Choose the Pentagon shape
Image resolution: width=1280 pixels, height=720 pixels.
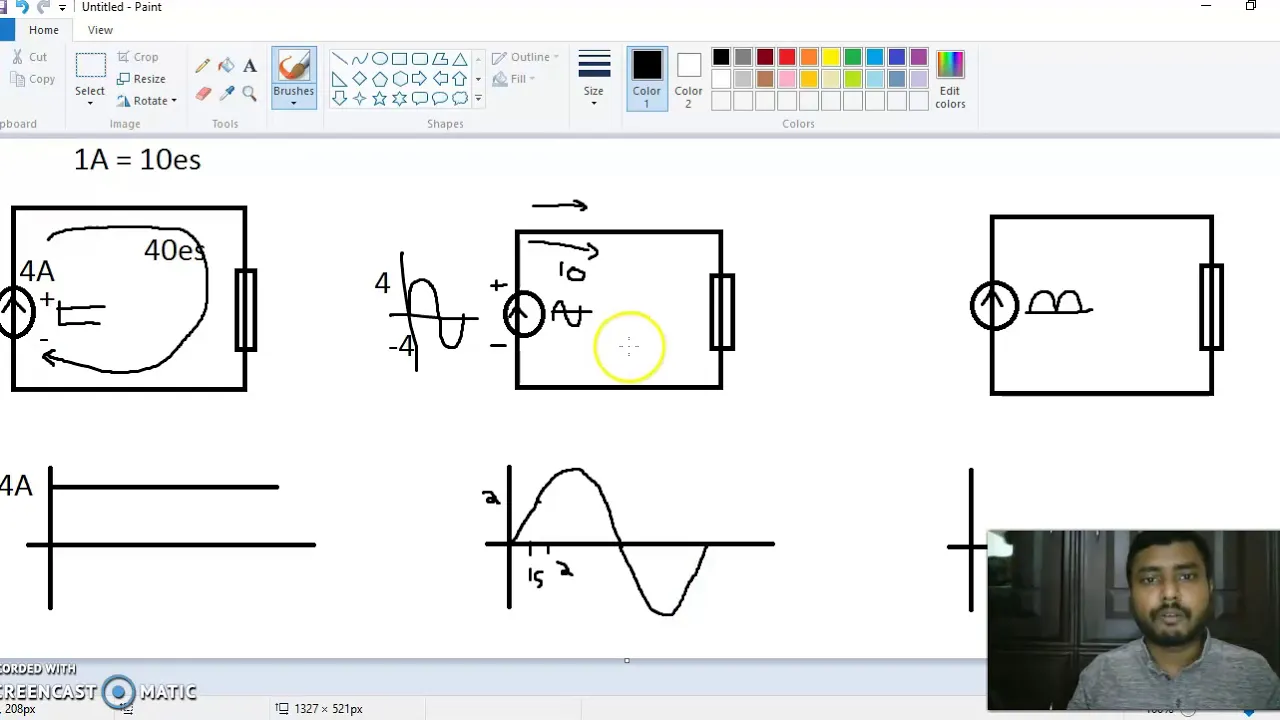pos(379,79)
